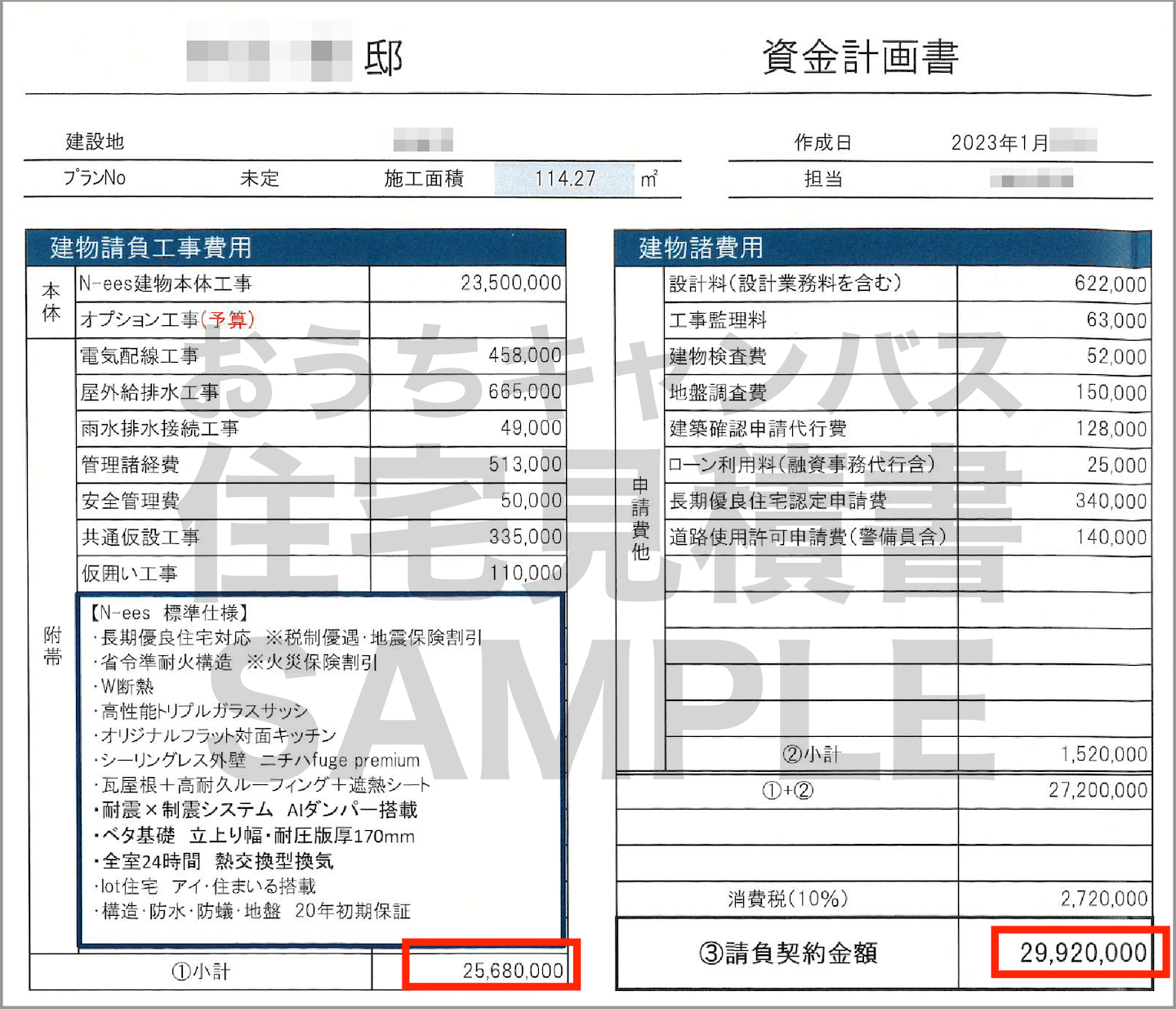Select the 屋外給排水工事 row label
1176x1009 pixels.
149,392
